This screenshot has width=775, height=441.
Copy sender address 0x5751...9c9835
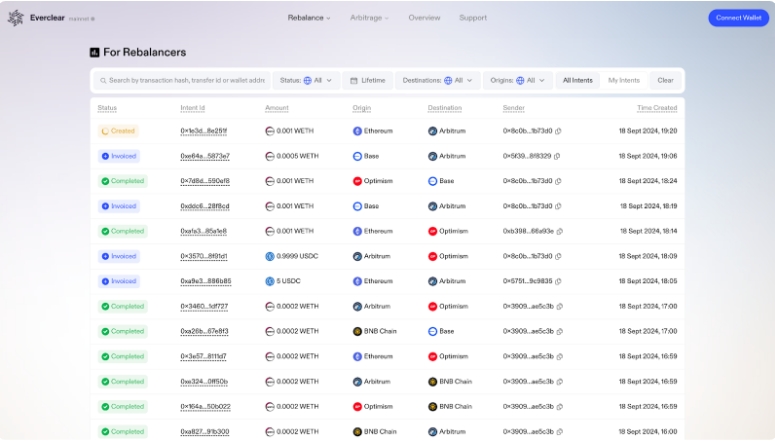click(x=558, y=281)
